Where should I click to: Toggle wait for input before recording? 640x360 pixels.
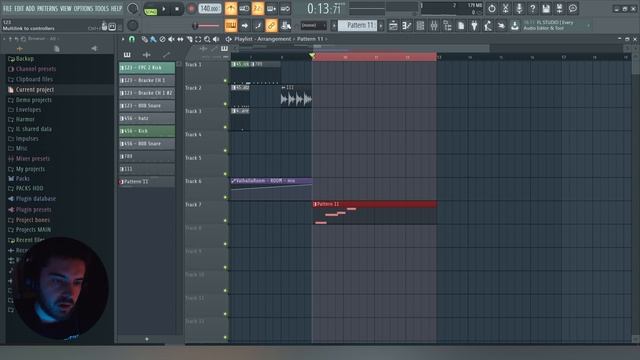[x=244, y=9]
